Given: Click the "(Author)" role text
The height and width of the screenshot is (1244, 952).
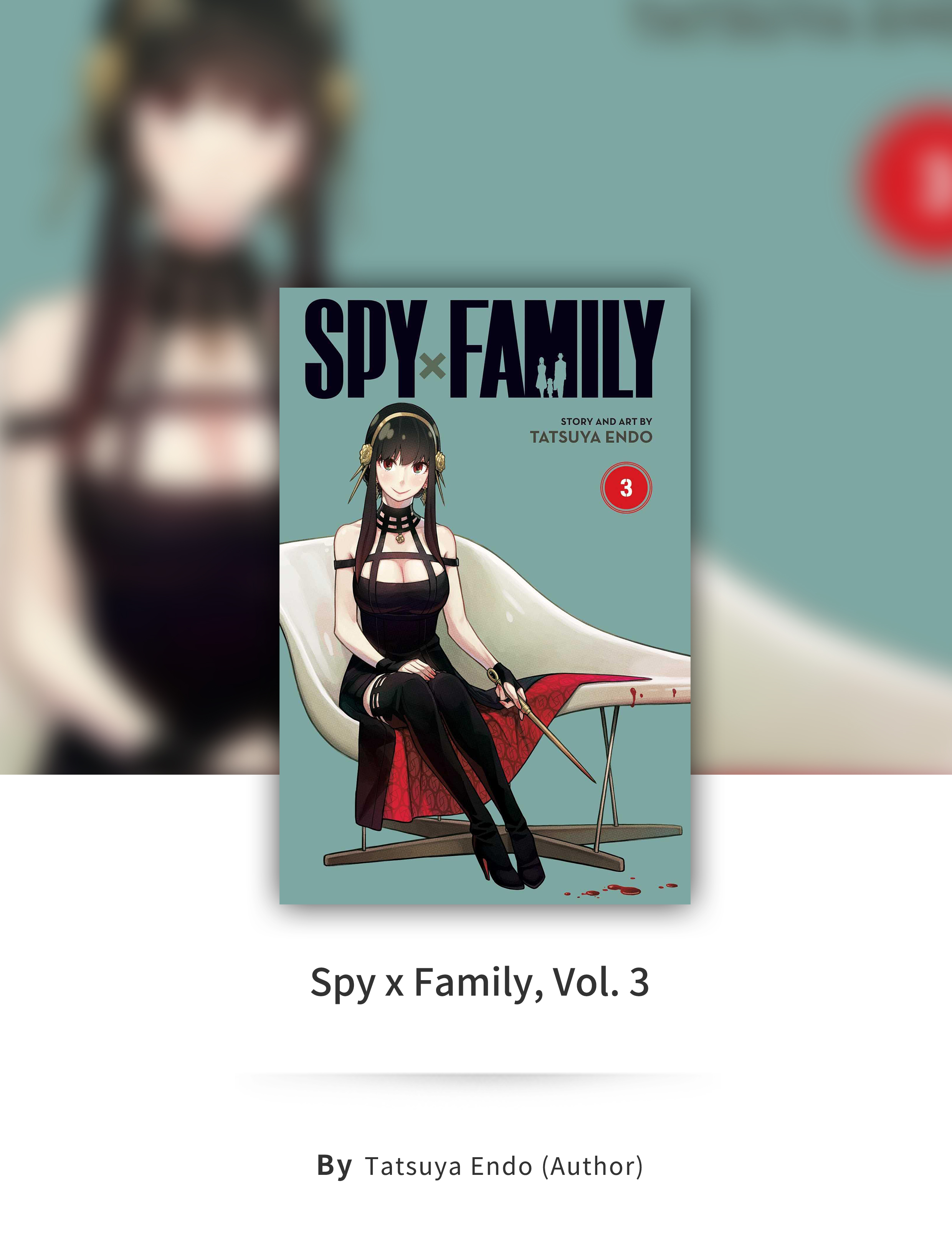Looking at the screenshot, I should [593, 1166].
